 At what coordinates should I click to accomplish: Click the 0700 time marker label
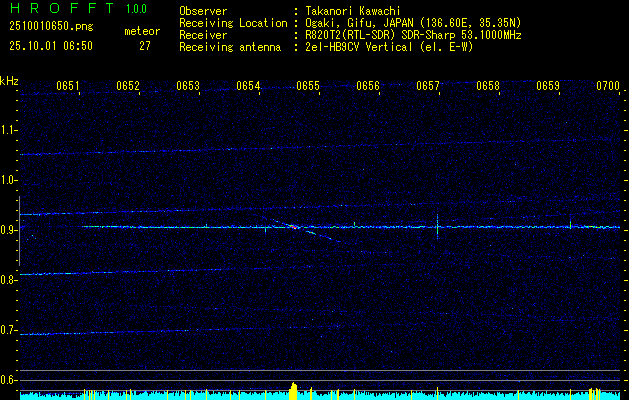(x=608, y=86)
